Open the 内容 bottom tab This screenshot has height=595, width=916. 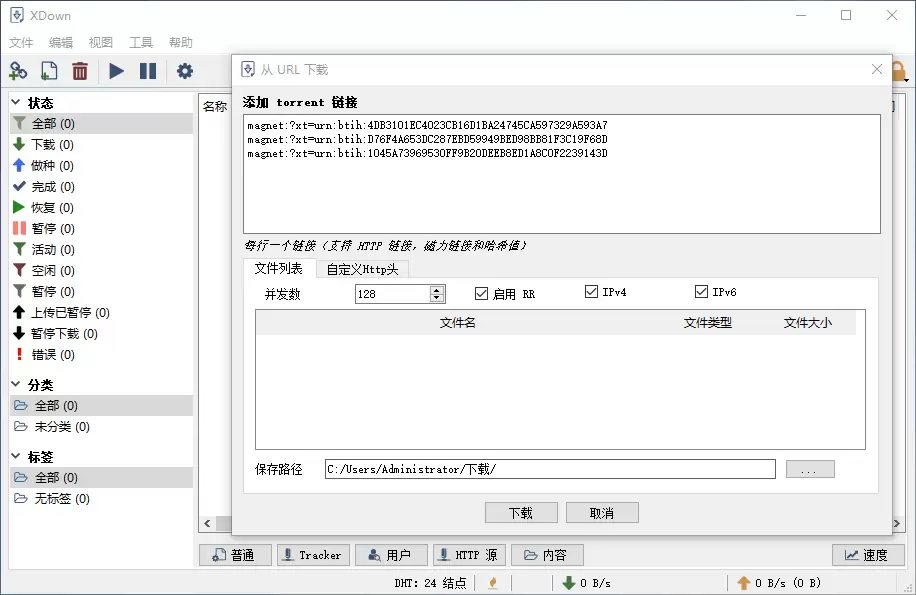[x=547, y=555]
